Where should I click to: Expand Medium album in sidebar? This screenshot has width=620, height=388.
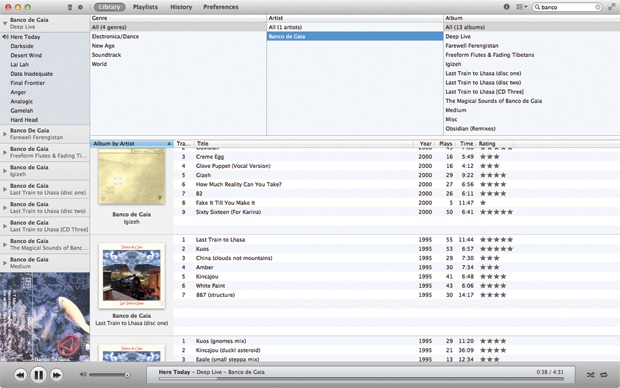[x=5, y=263]
